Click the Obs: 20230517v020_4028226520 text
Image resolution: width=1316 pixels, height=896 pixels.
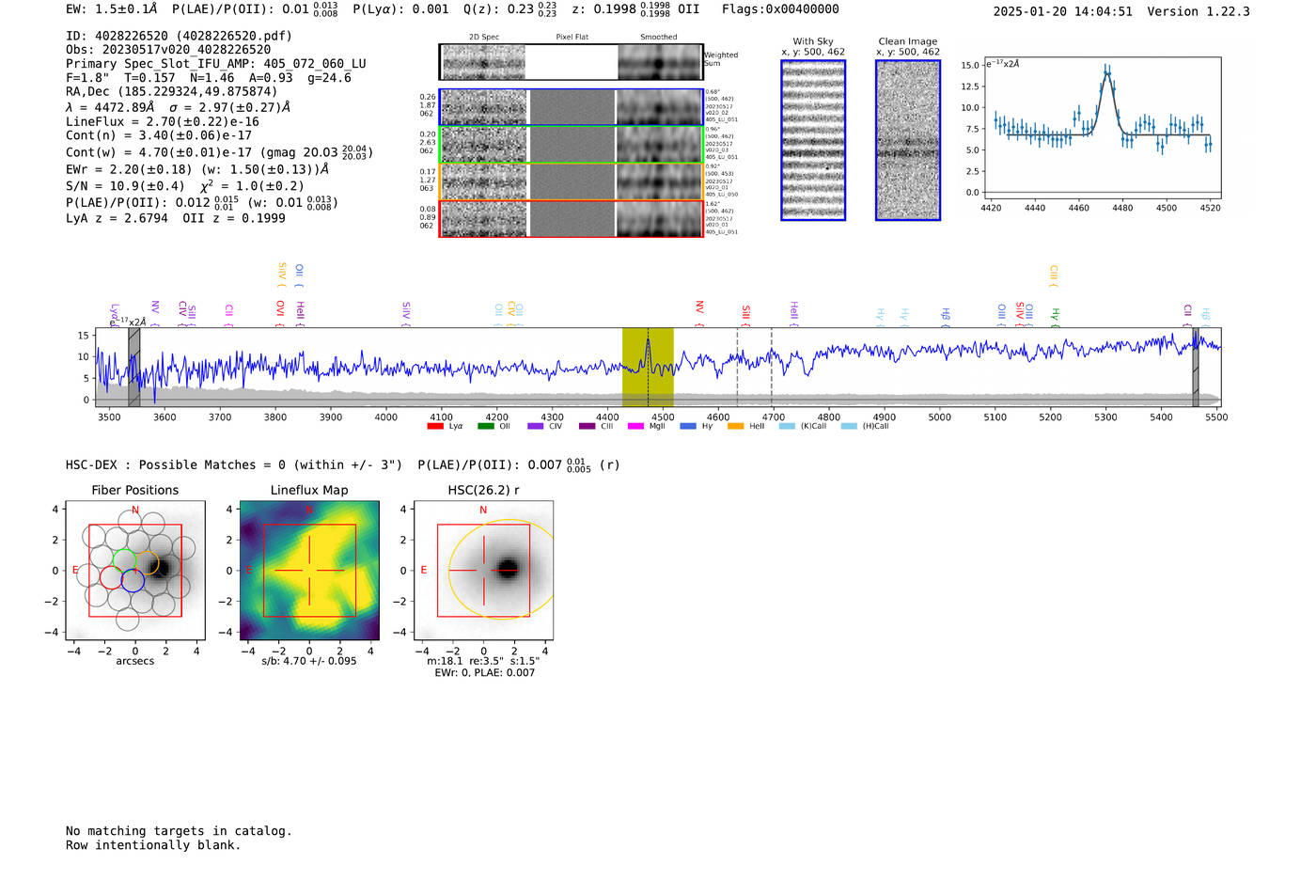coord(168,50)
